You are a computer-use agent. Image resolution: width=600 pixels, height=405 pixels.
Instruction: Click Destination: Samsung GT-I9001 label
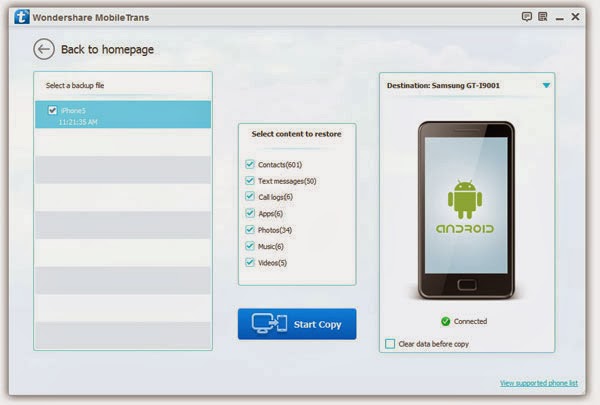click(443, 85)
